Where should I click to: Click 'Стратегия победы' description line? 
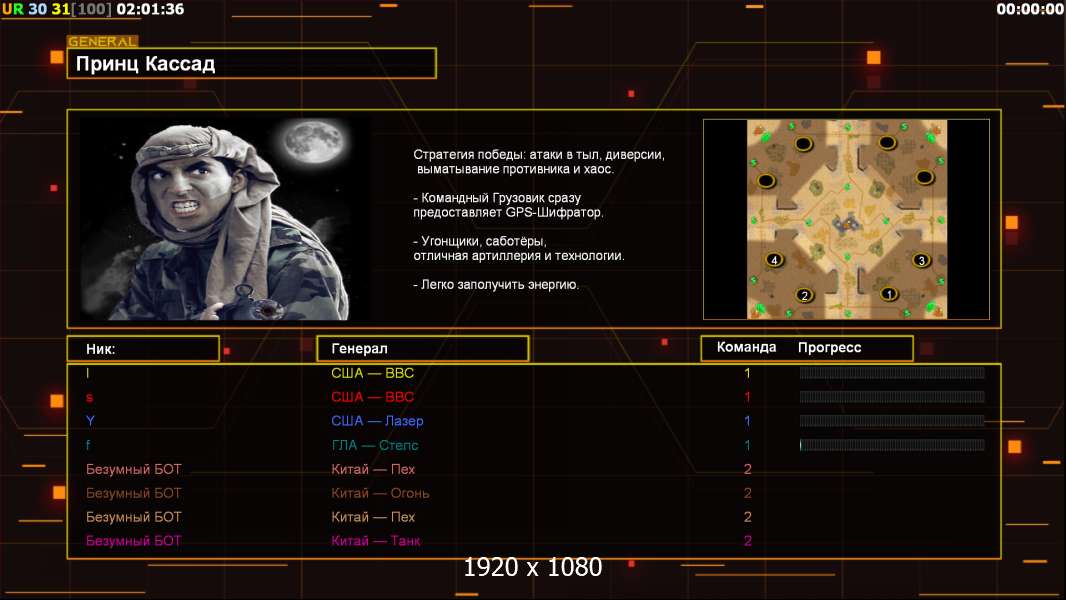click(539, 154)
